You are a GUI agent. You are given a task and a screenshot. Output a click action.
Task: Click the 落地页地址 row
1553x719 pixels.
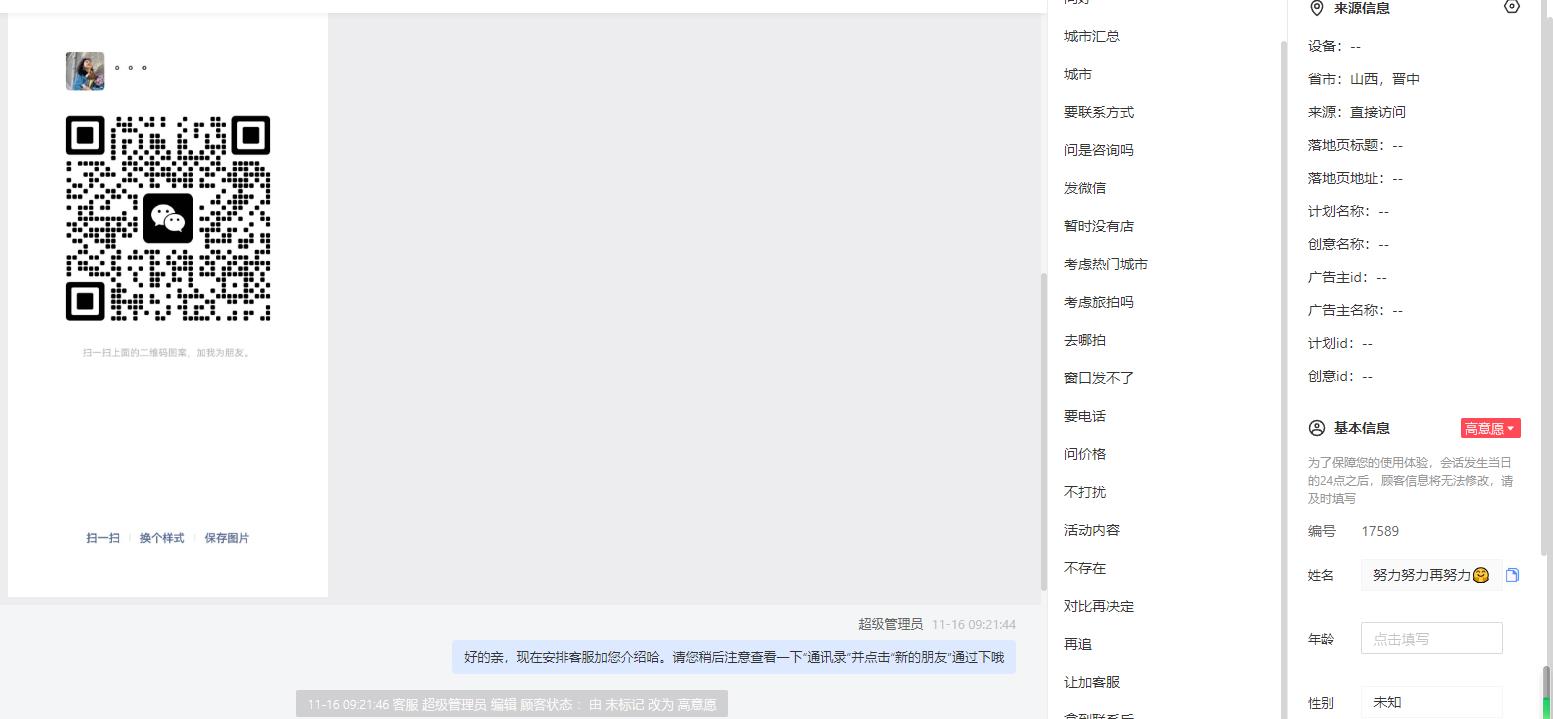[1355, 178]
